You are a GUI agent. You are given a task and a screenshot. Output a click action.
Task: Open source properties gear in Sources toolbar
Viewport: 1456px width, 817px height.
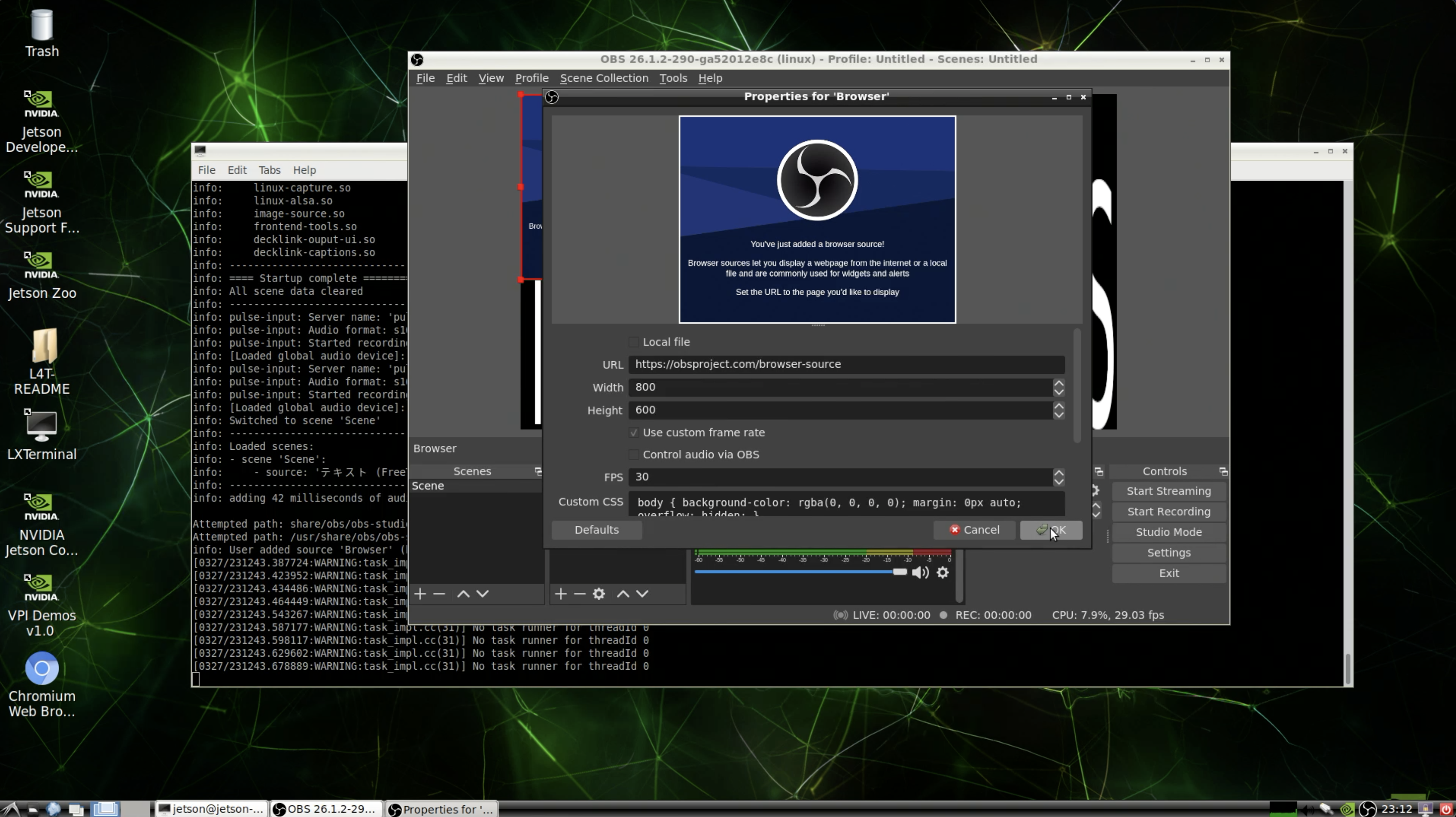point(598,594)
